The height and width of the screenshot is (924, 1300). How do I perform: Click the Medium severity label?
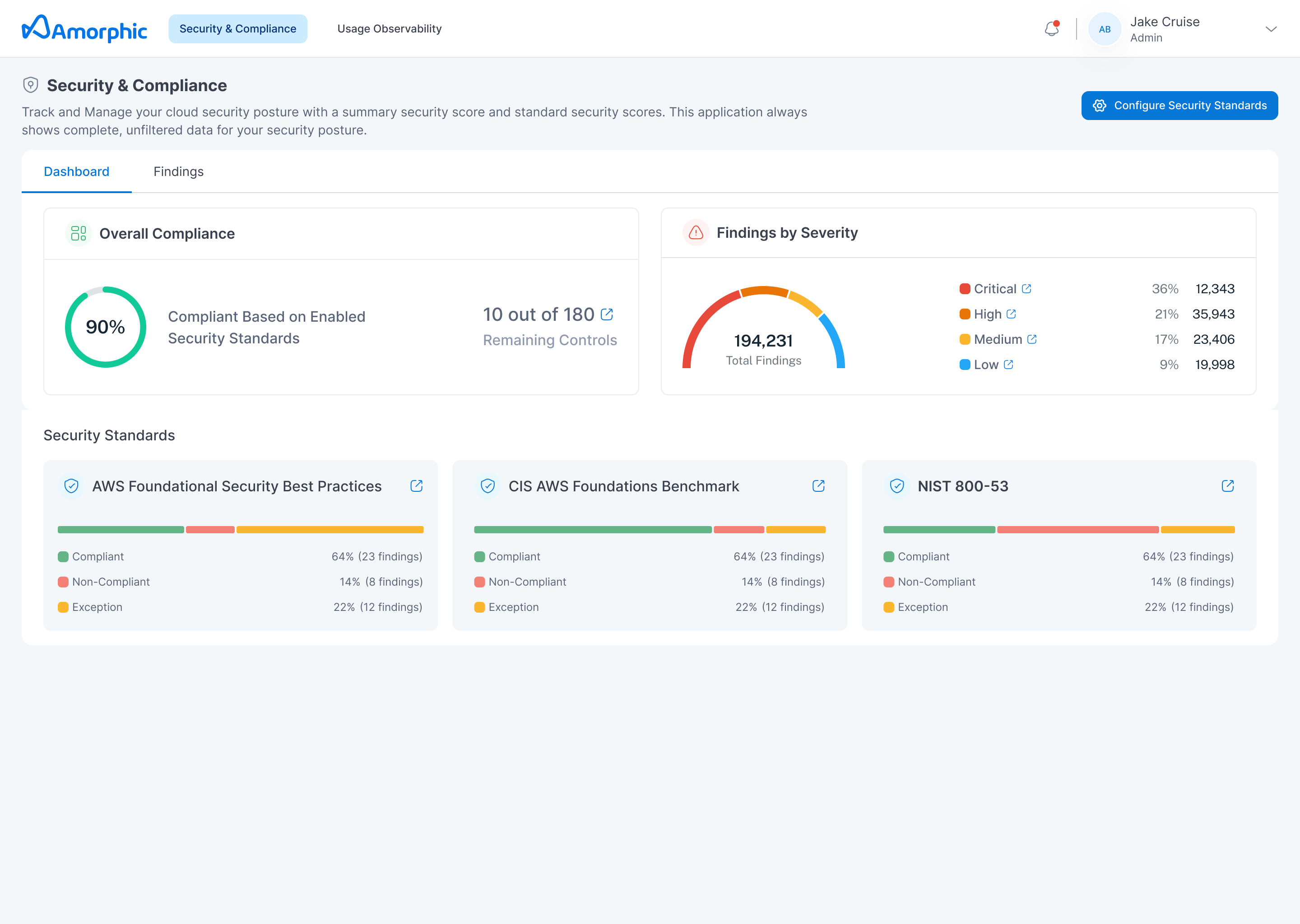[x=998, y=339]
